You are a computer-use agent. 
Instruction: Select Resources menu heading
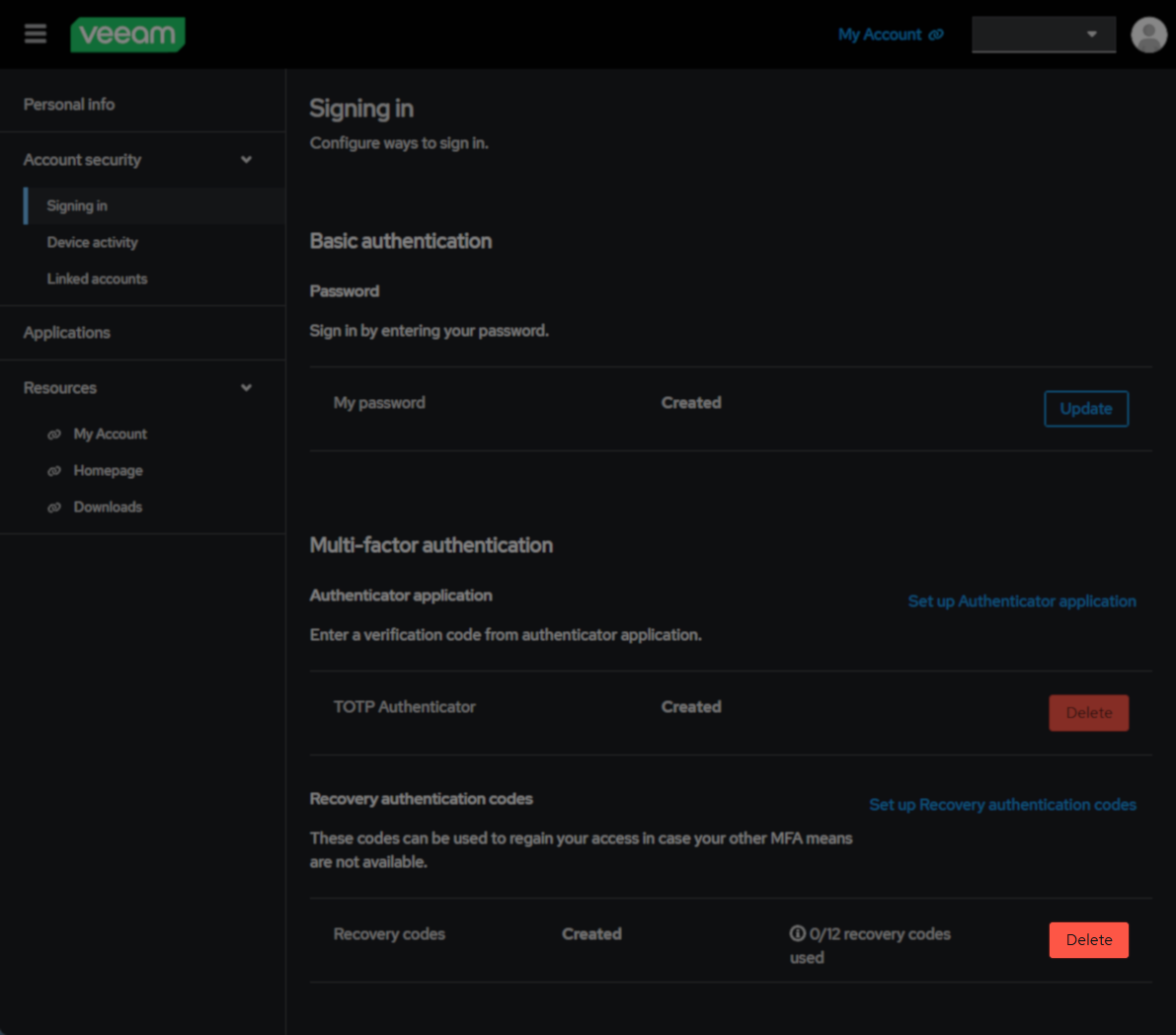click(60, 388)
